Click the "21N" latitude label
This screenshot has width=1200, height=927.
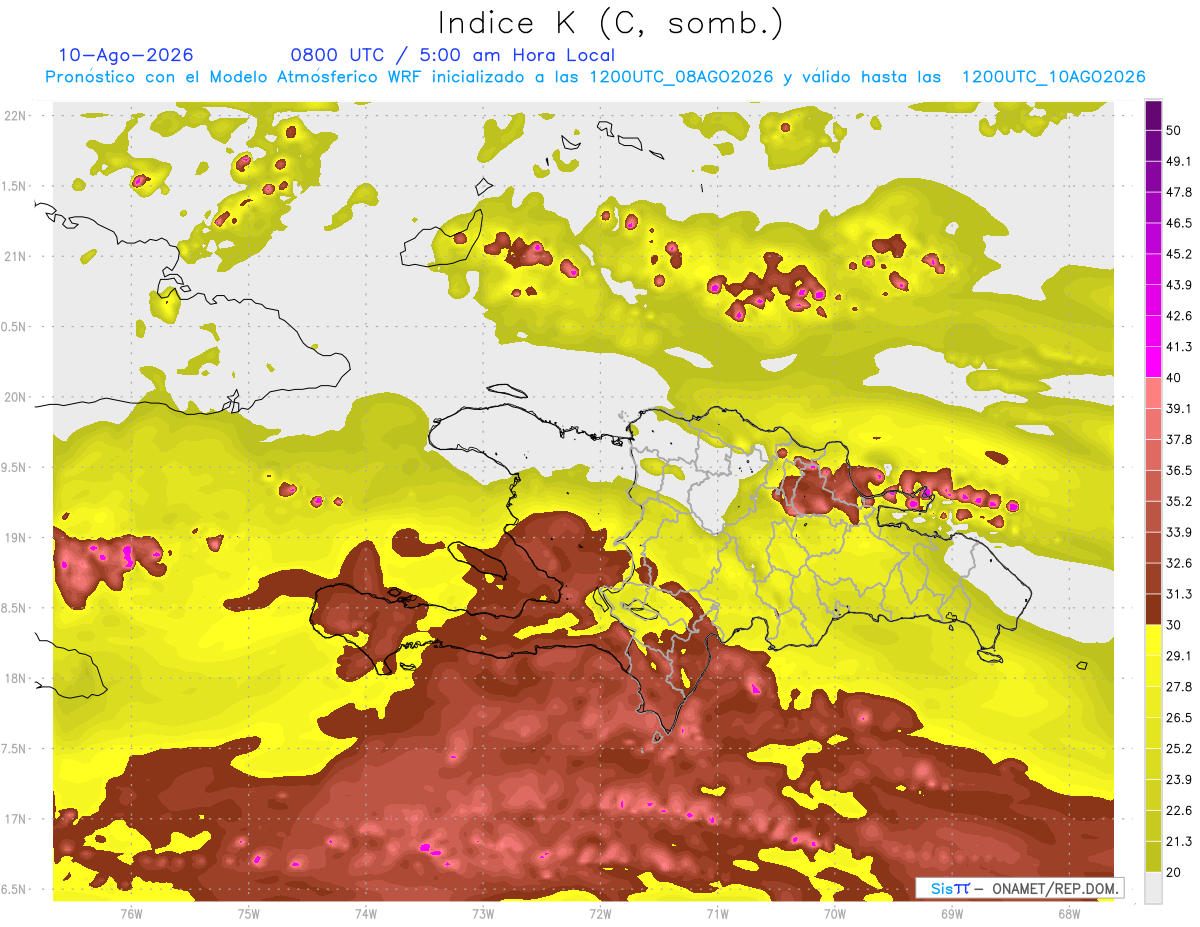17,256
